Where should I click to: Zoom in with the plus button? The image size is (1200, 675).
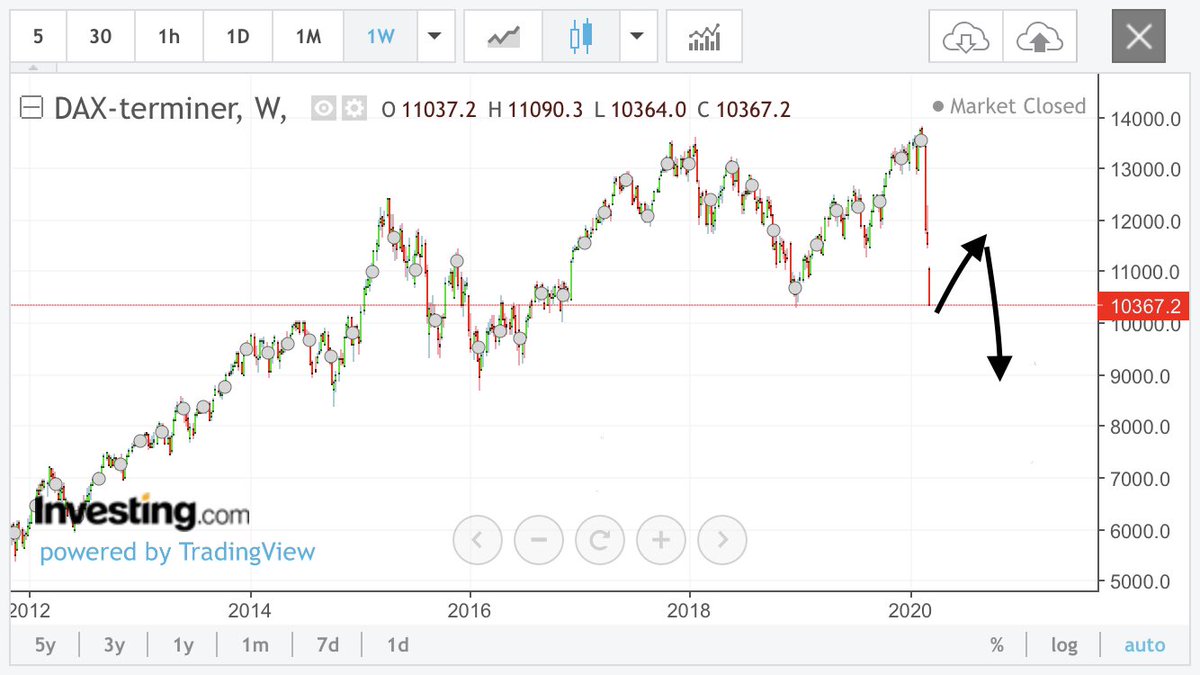click(x=661, y=541)
